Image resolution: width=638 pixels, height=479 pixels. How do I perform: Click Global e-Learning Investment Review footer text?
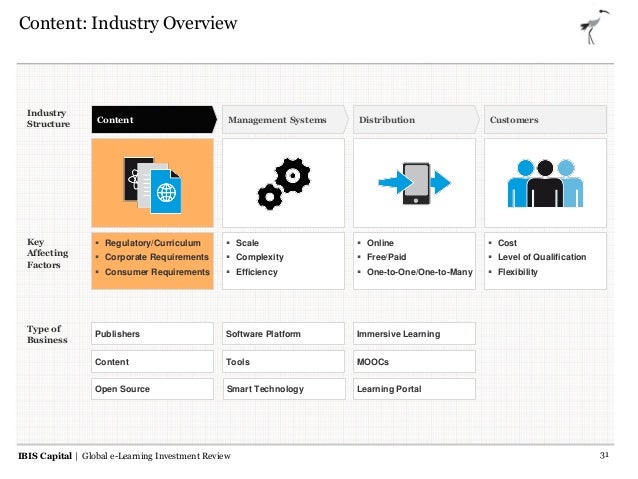(x=156, y=456)
